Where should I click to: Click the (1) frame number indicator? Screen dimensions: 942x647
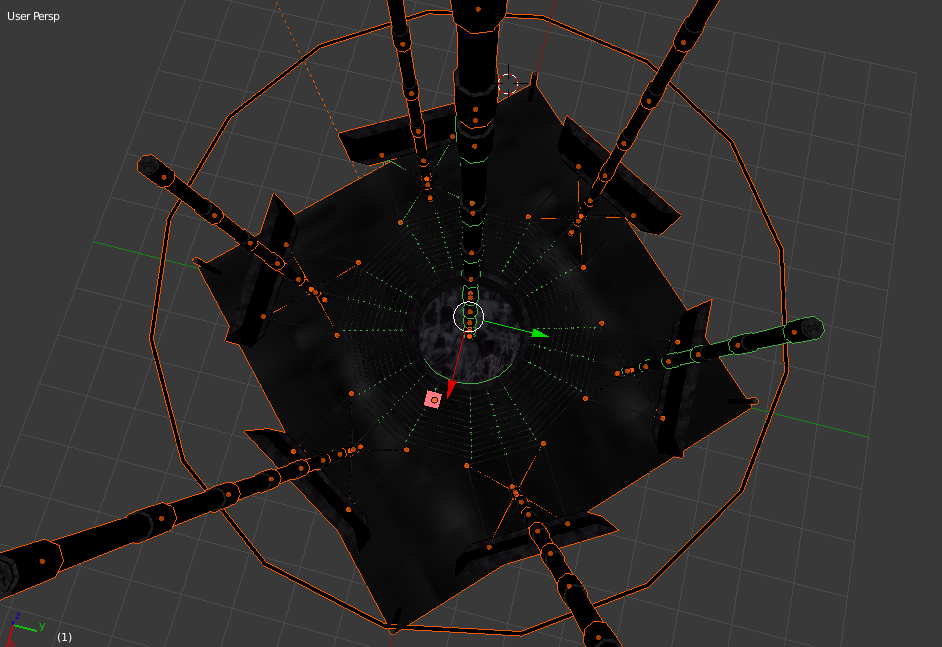point(64,637)
